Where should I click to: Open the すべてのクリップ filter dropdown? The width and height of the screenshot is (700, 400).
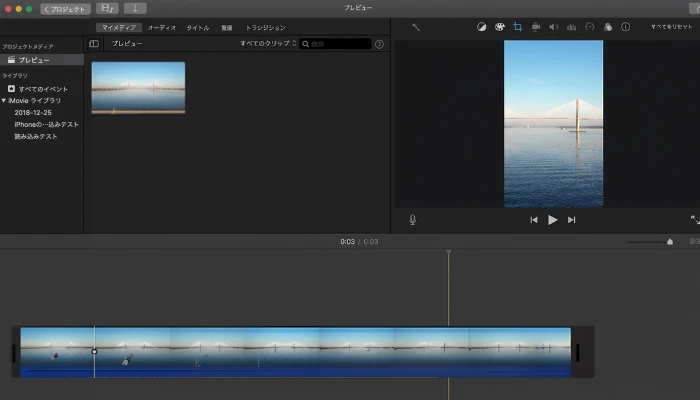[268, 44]
